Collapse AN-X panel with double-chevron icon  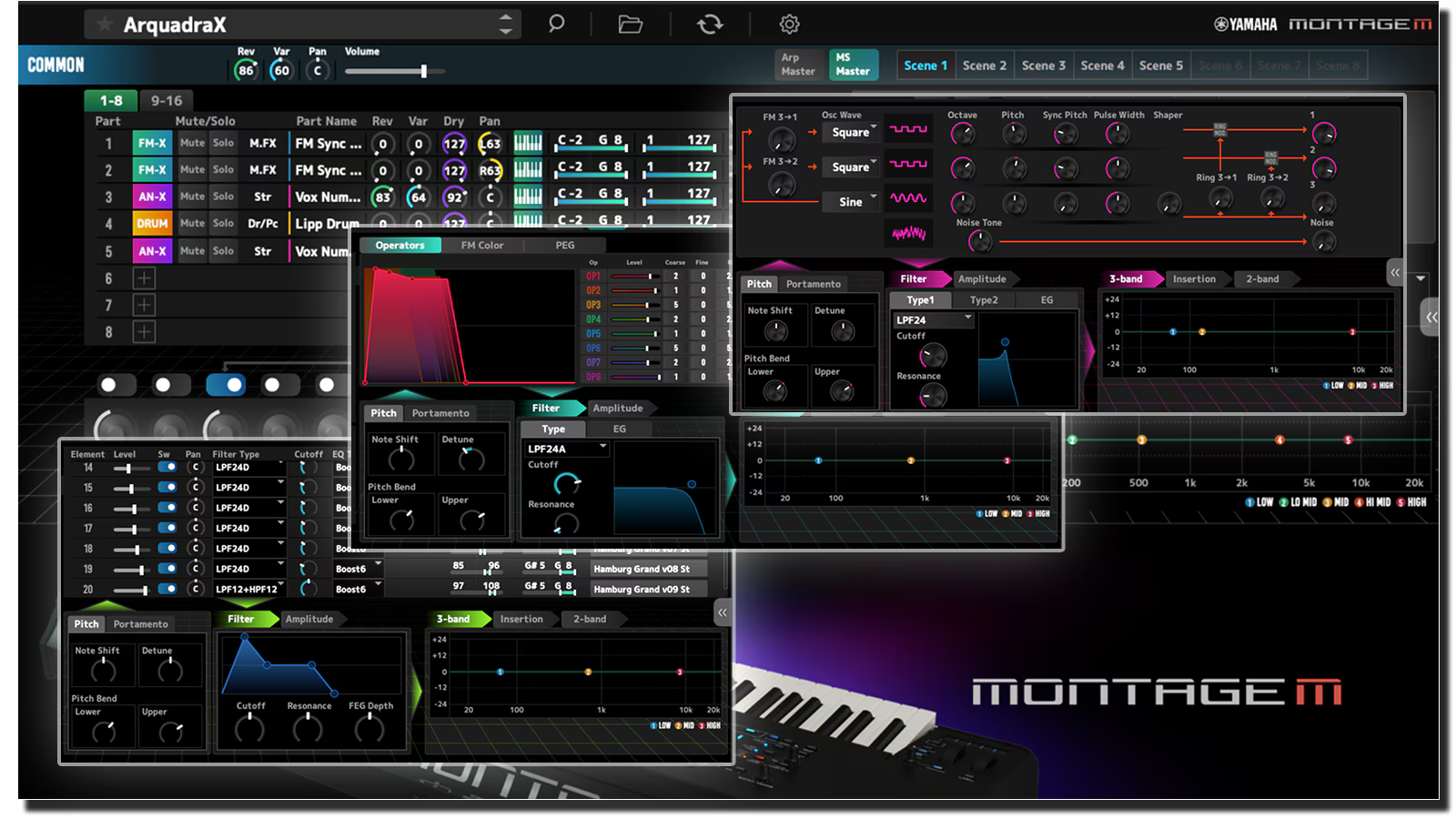[1395, 271]
